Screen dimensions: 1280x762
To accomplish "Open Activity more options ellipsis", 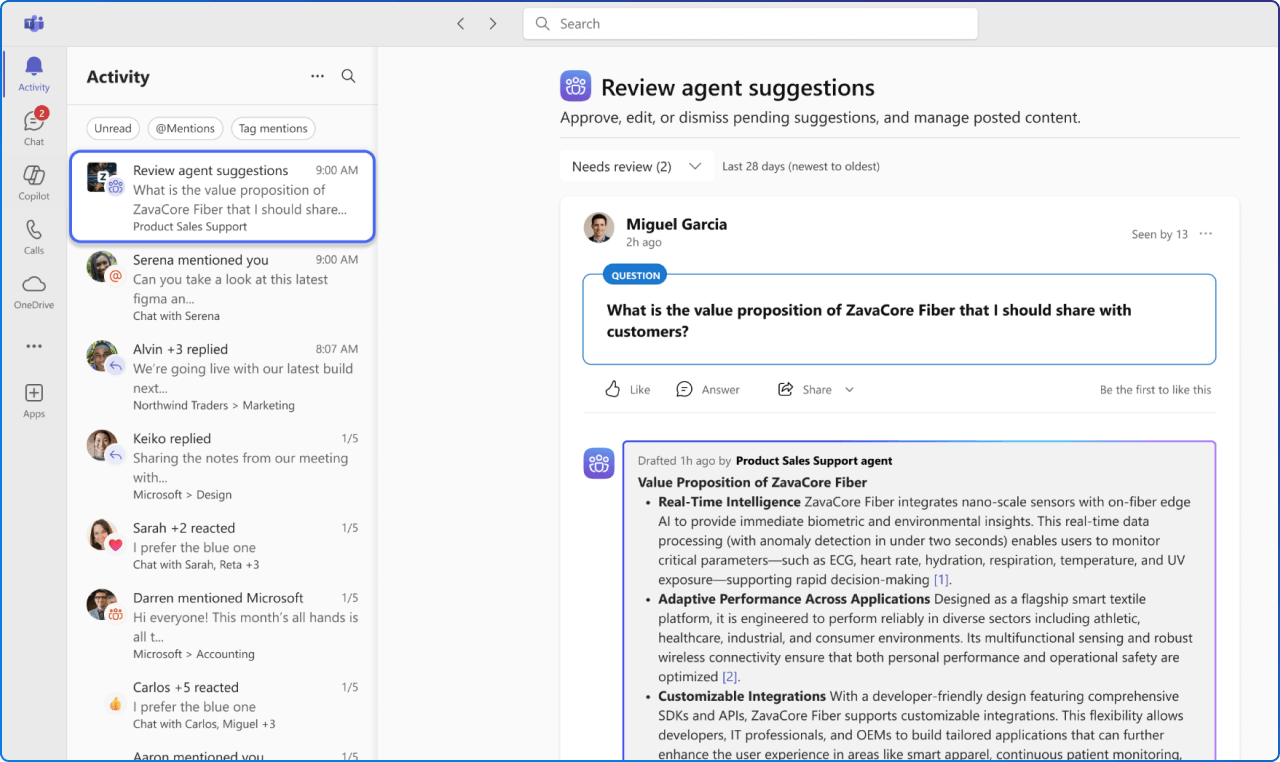I will point(317,76).
